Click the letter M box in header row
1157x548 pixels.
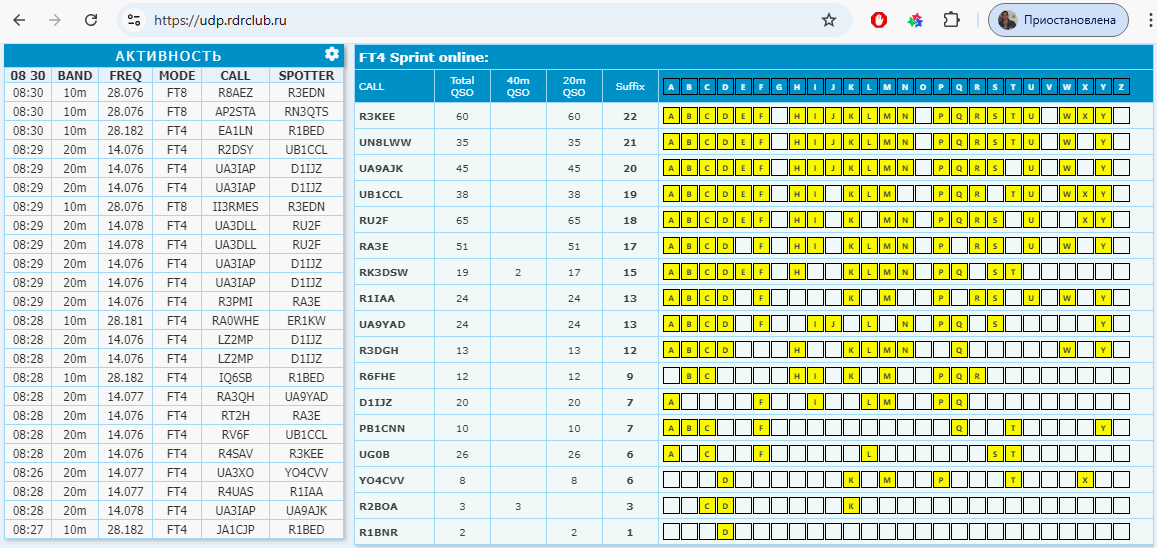coord(887,87)
